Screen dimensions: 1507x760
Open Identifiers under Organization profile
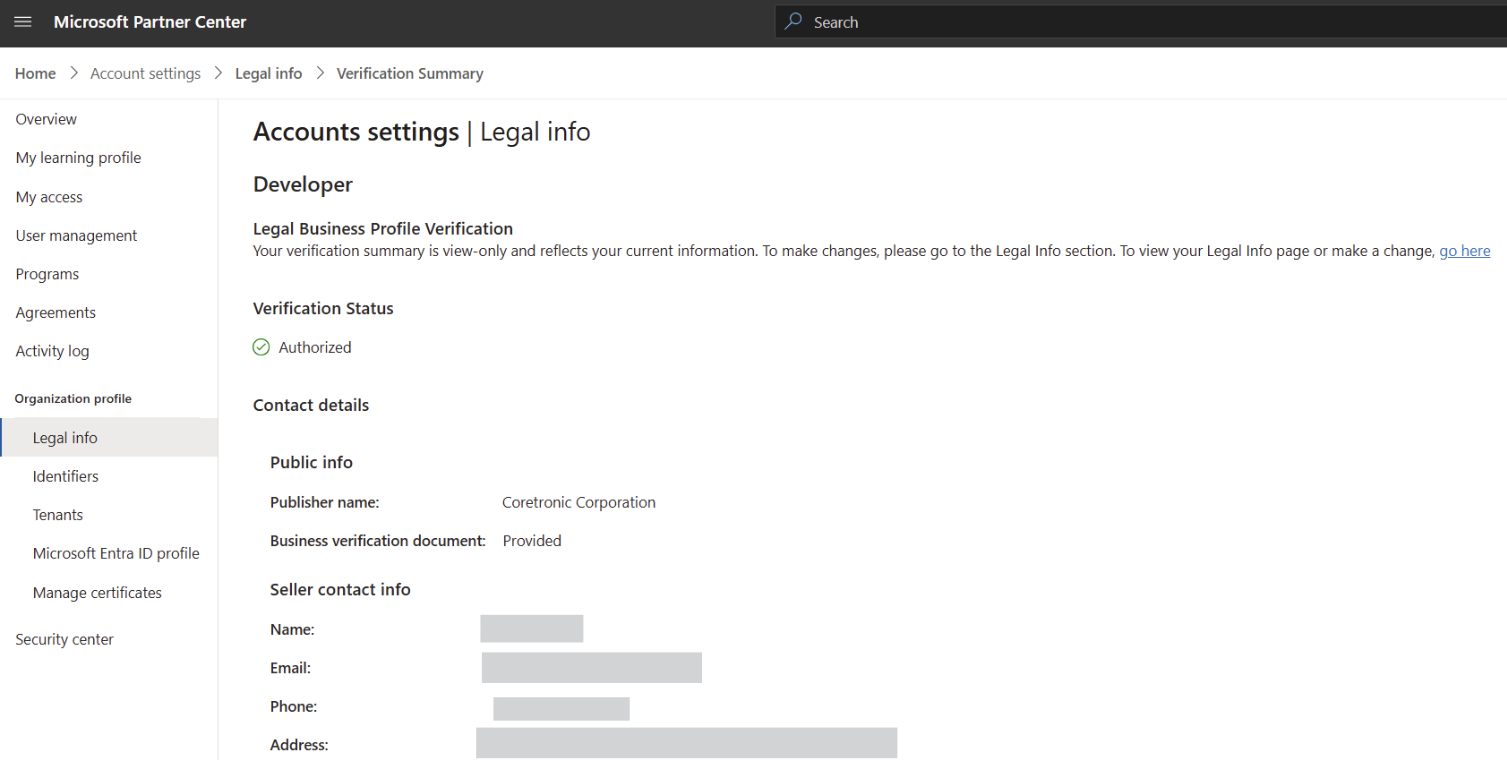(65, 476)
